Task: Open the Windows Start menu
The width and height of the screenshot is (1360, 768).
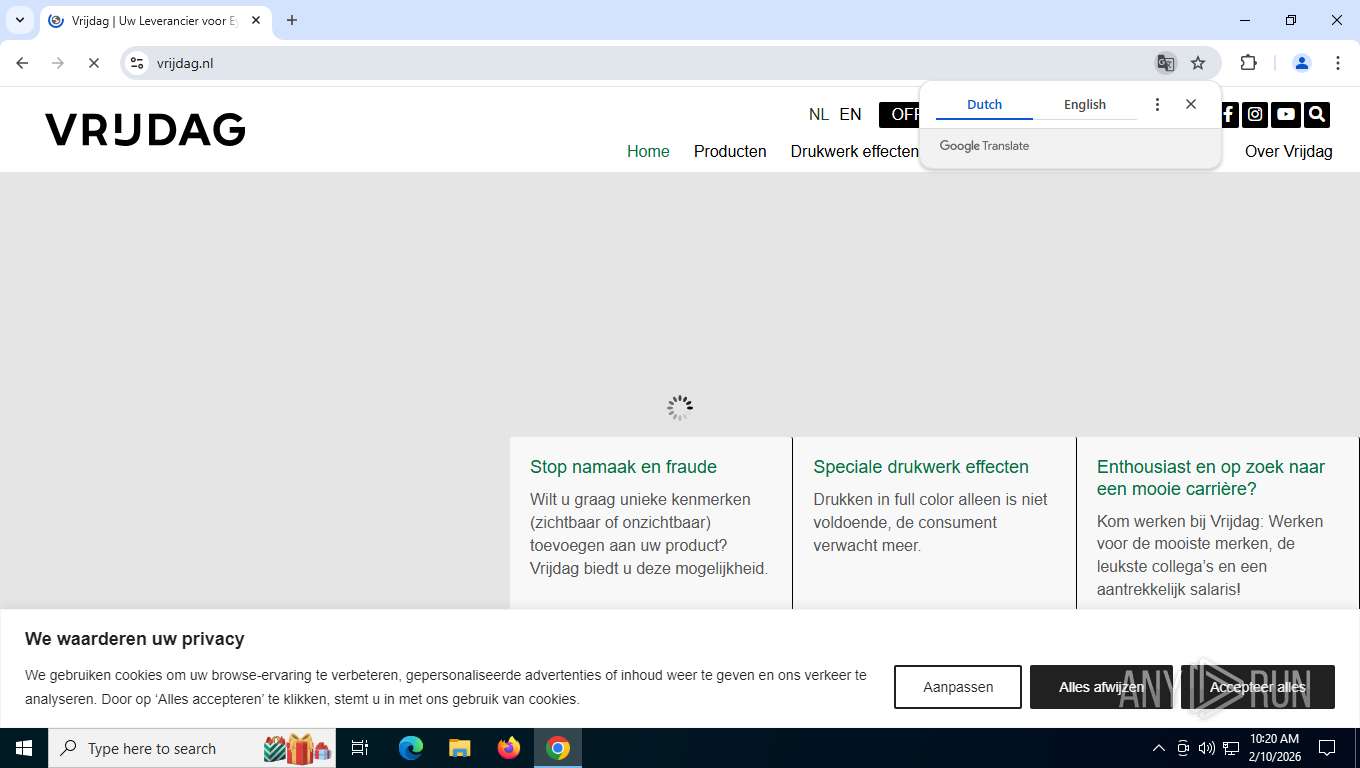Action: [x=24, y=748]
